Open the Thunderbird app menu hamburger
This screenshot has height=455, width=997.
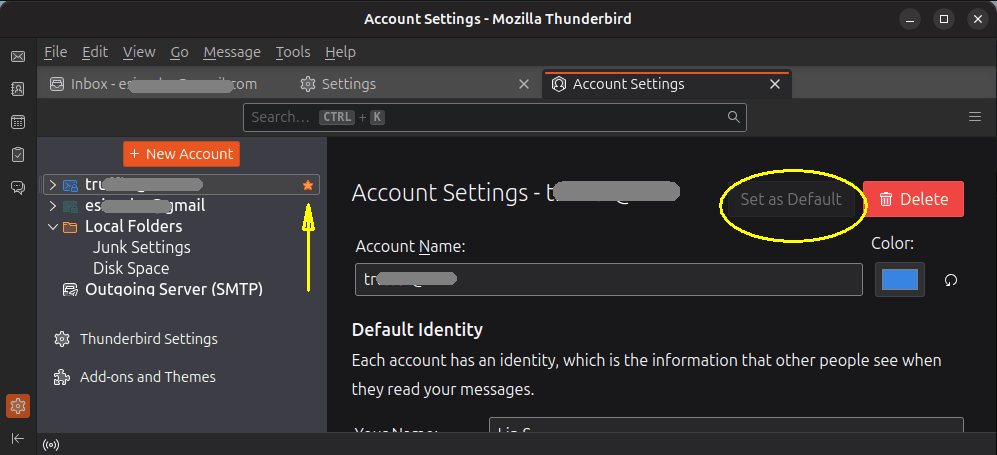coord(975,117)
